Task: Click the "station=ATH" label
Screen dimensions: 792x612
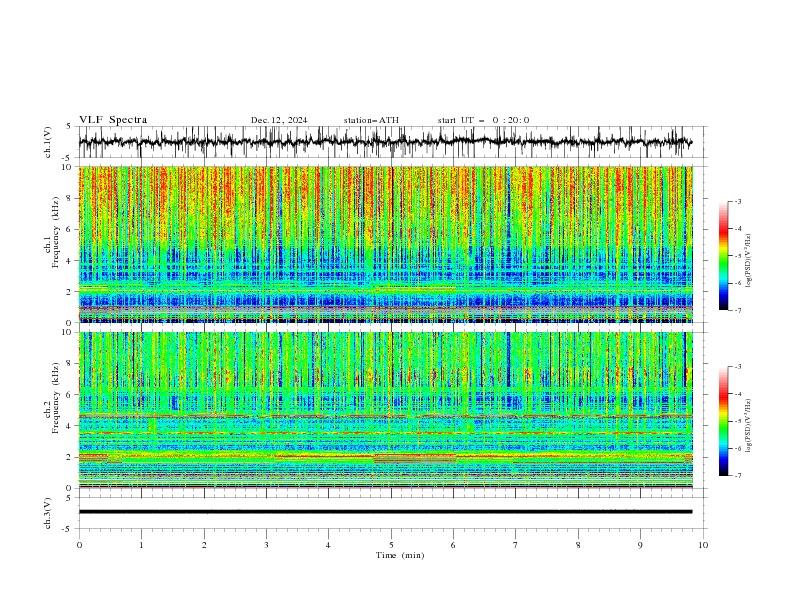Action: pyautogui.click(x=371, y=120)
